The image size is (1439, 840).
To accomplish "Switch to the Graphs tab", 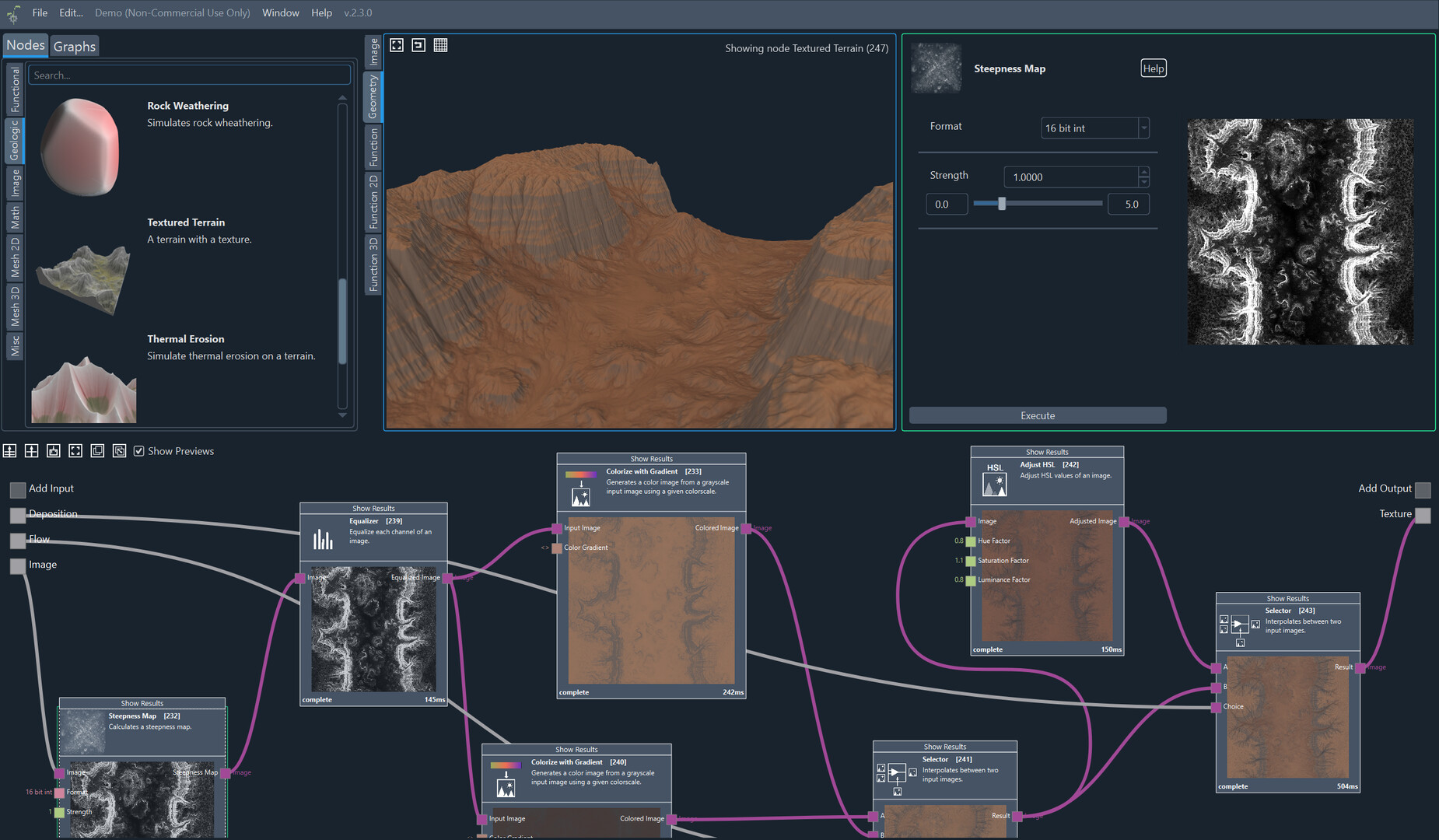I will (x=75, y=47).
